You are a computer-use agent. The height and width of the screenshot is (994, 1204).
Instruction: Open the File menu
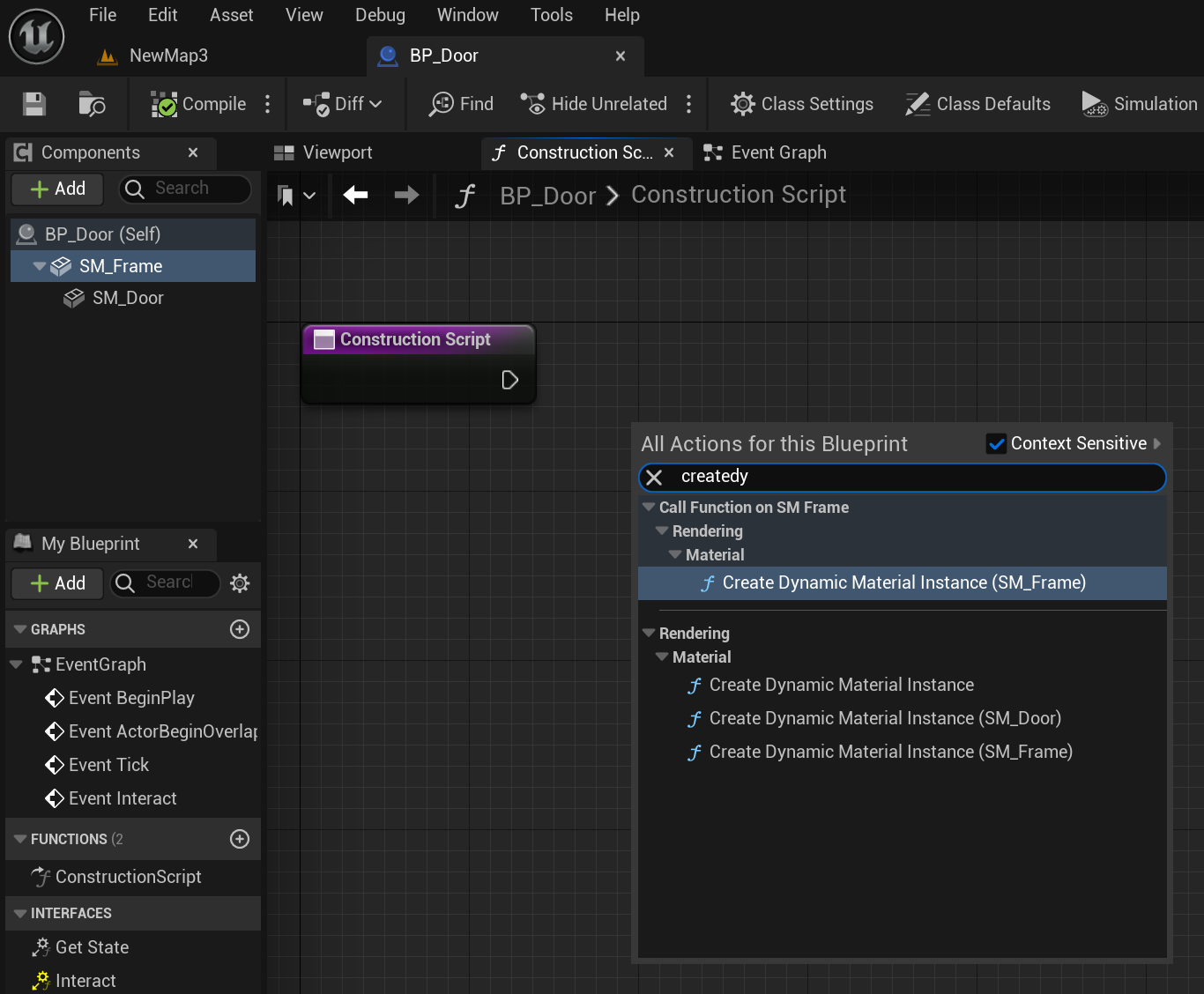pos(102,15)
